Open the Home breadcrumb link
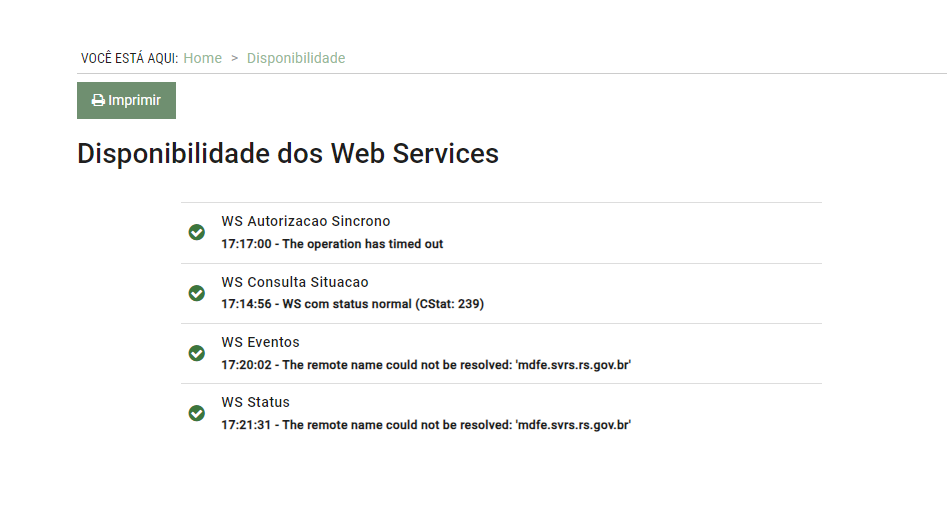Screen dimensions: 947x508 [x=202, y=58]
